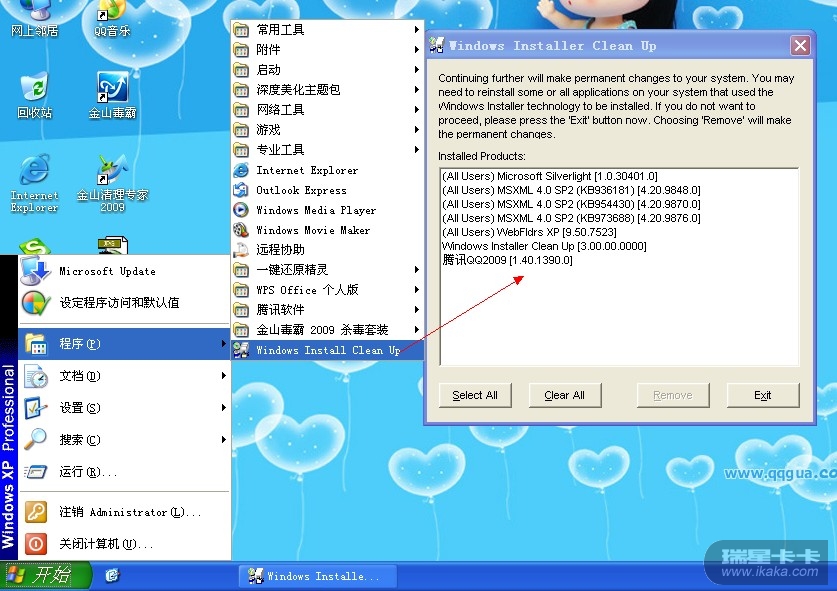837x591 pixels.
Task: Expand 启动 submenu arrow
Action: pos(416,70)
